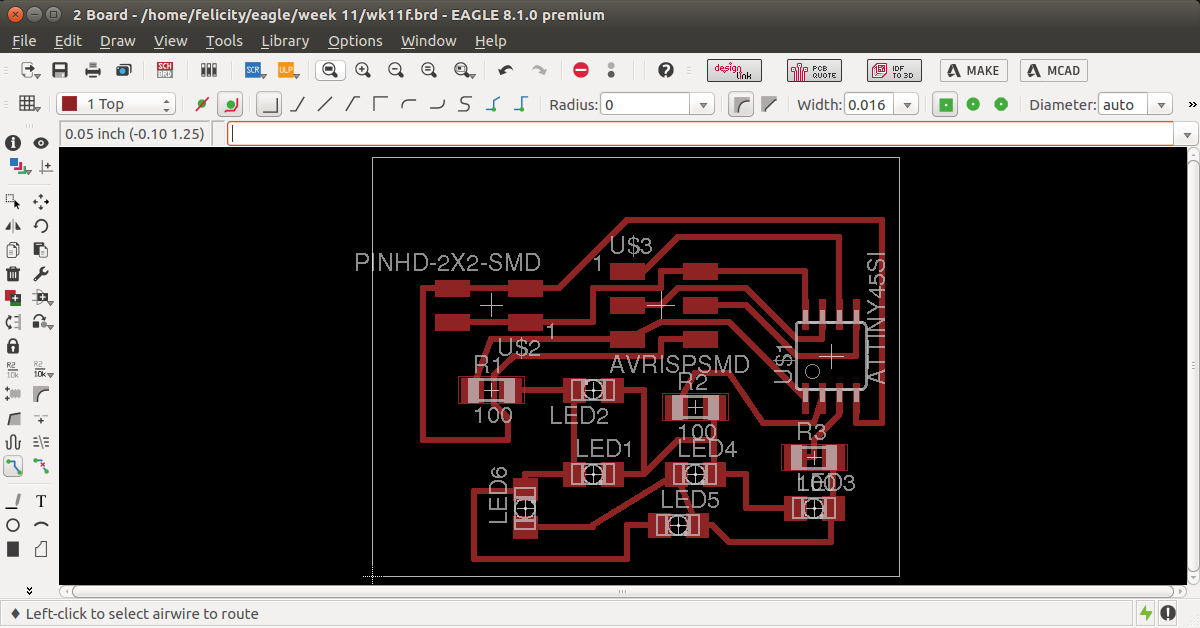Click the red Top layer color swatch

click(x=70, y=104)
